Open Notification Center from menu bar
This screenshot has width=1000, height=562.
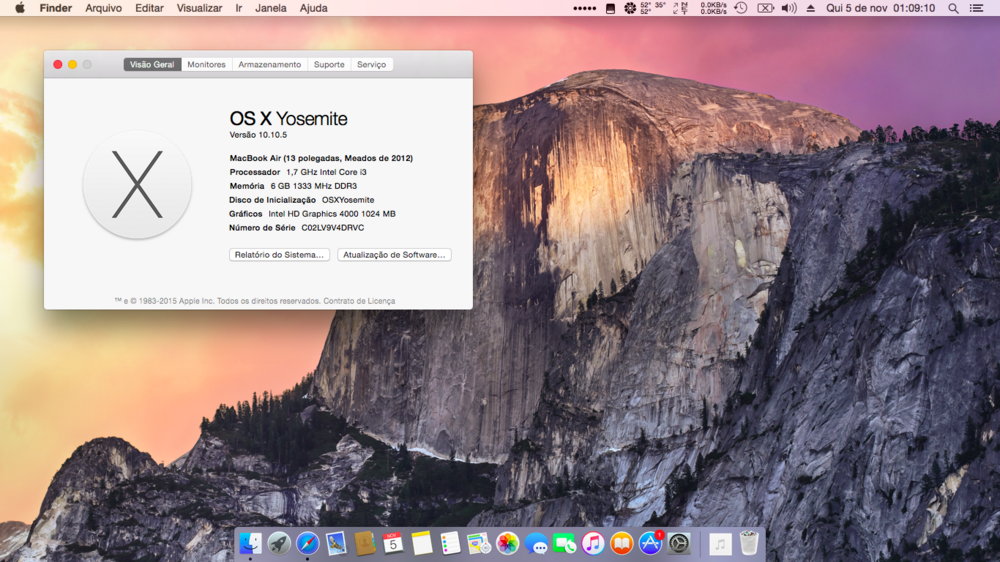pyautogui.click(x=977, y=8)
